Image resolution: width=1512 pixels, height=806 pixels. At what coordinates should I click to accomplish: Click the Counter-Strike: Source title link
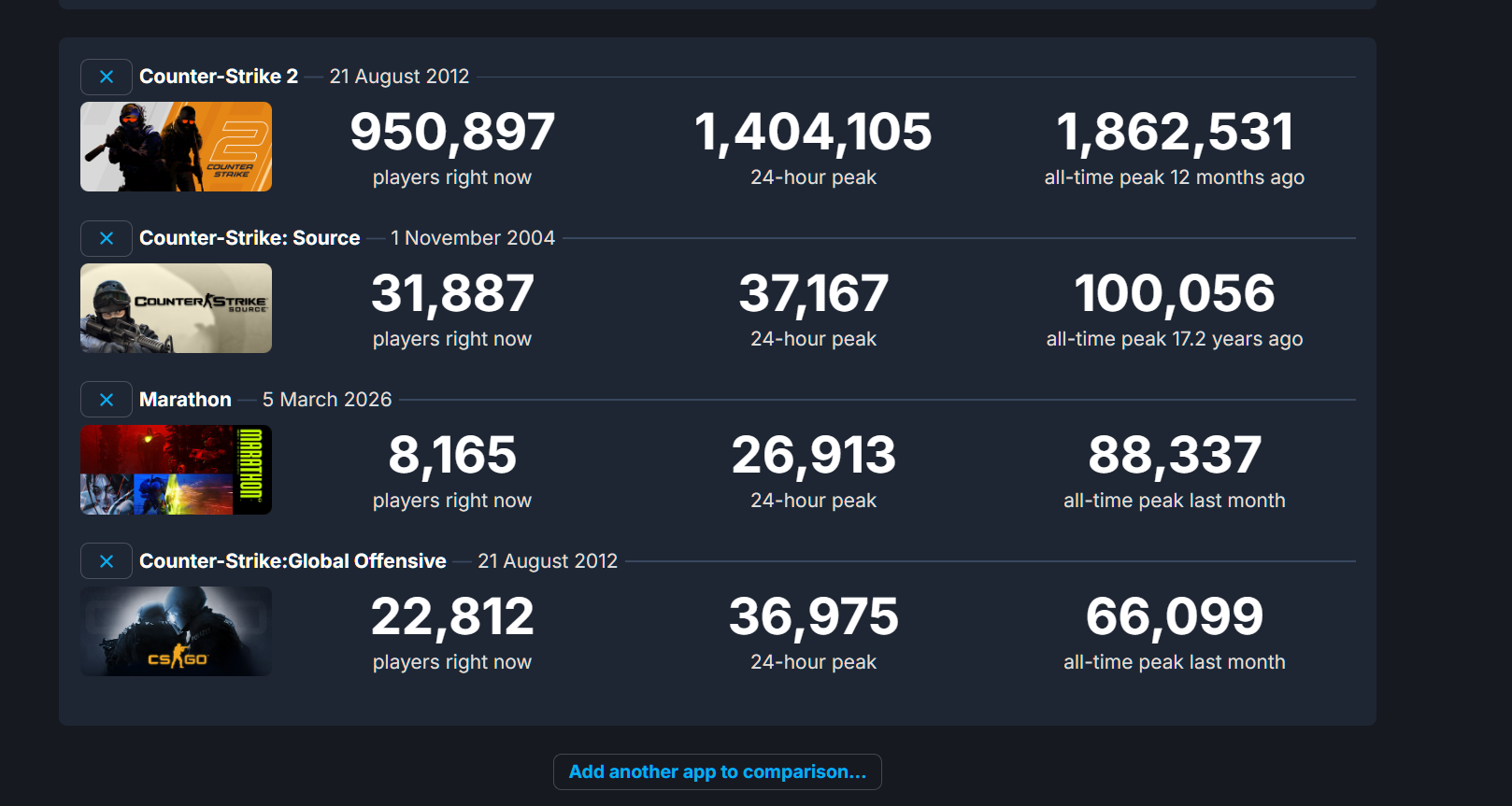[250, 238]
